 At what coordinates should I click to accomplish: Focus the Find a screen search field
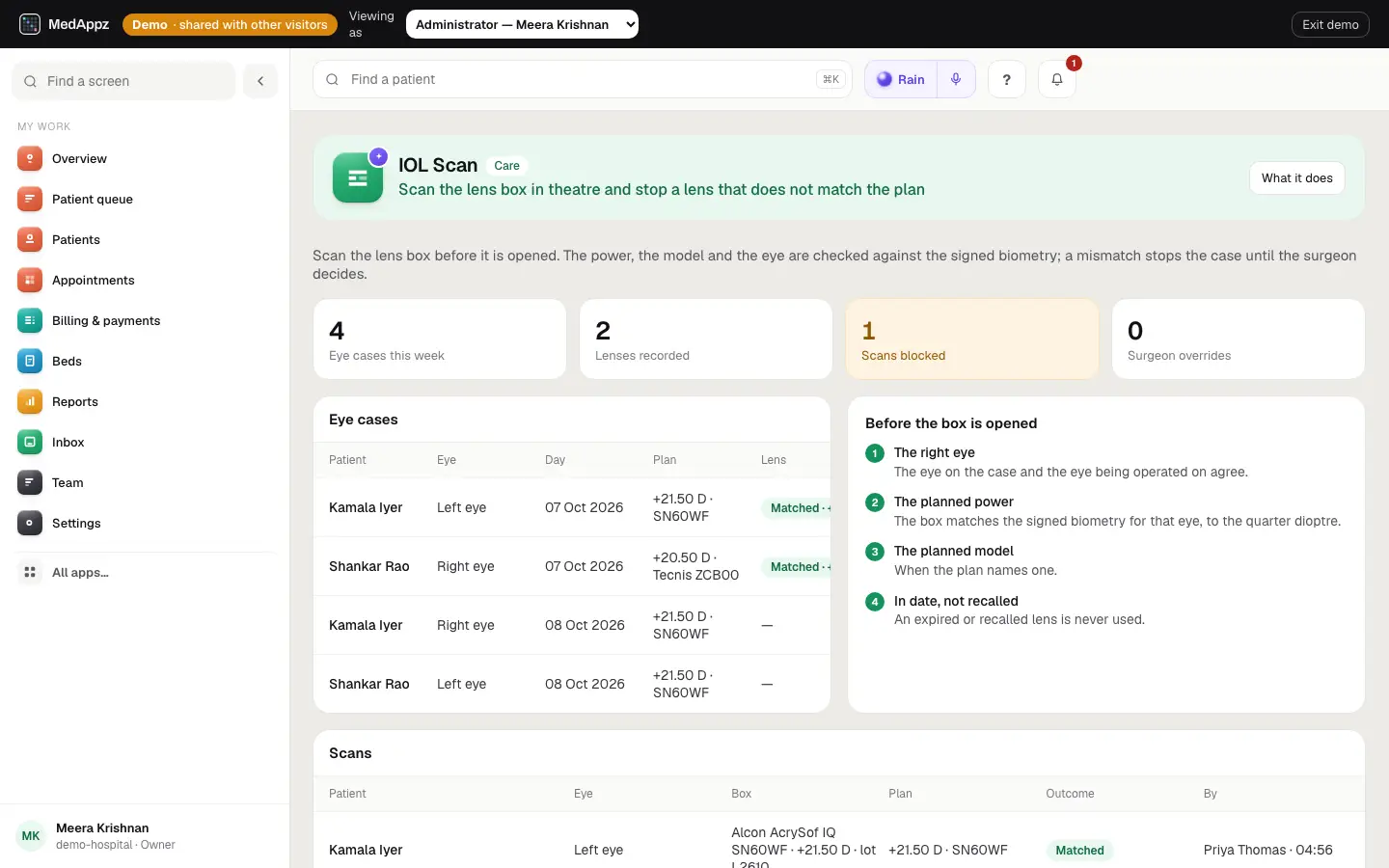pyautogui.click(x=123, y=81)
